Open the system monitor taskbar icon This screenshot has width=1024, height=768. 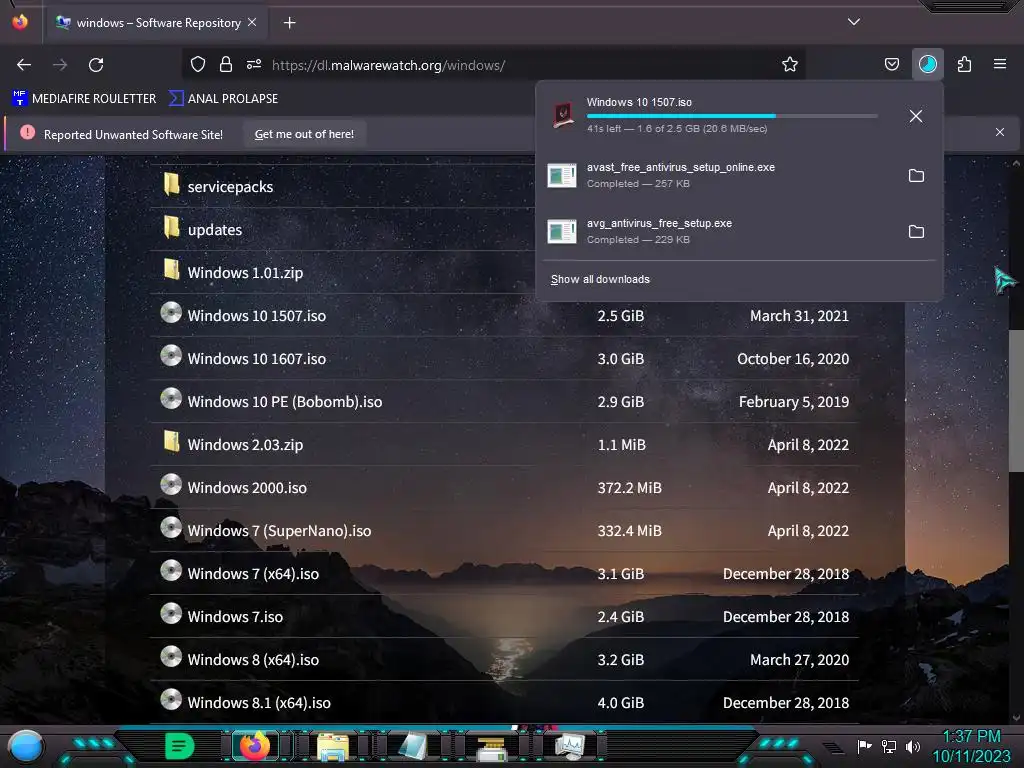(569, 746)
